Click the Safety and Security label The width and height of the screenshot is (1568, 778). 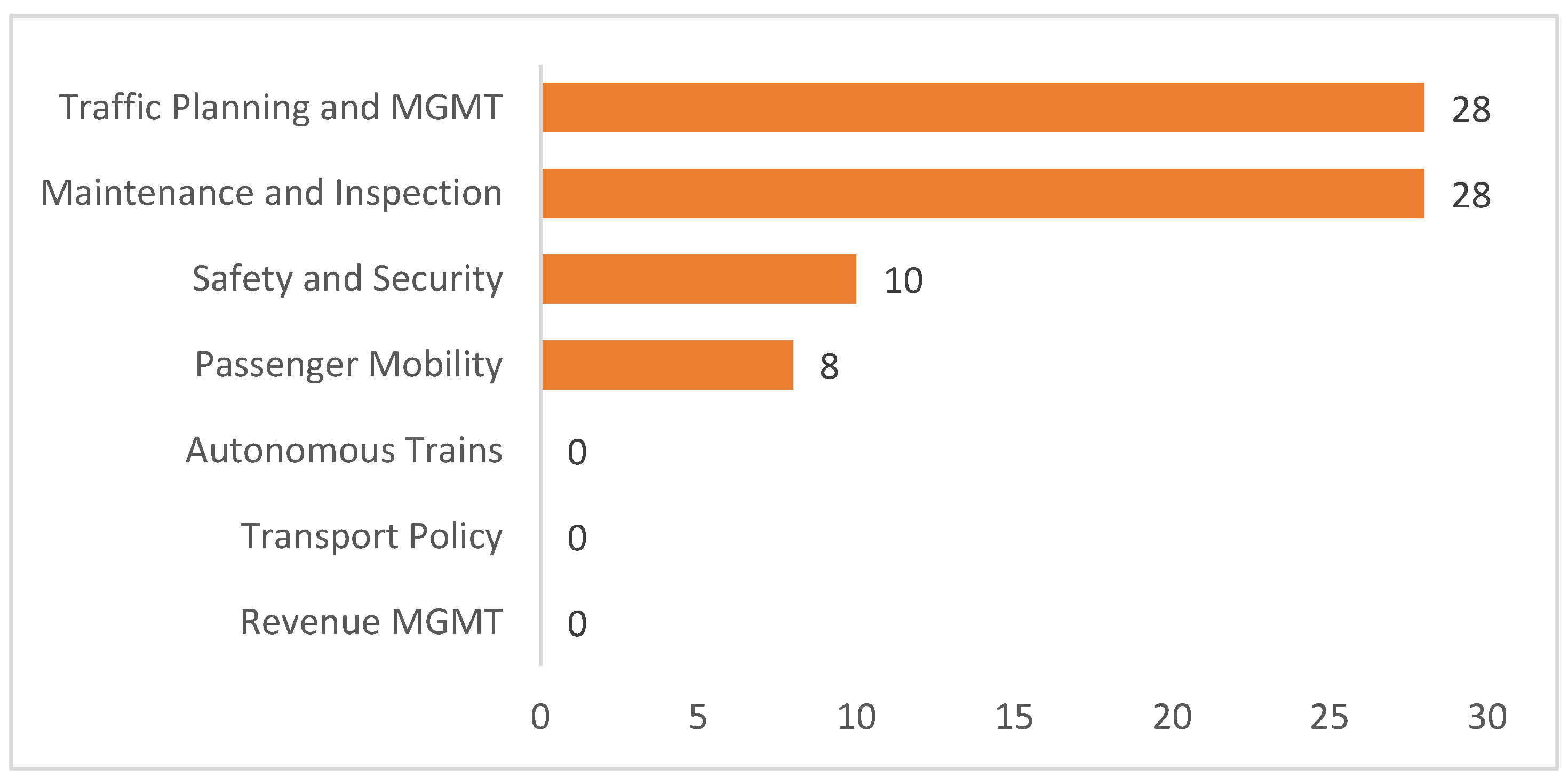(x=347, y=279)
